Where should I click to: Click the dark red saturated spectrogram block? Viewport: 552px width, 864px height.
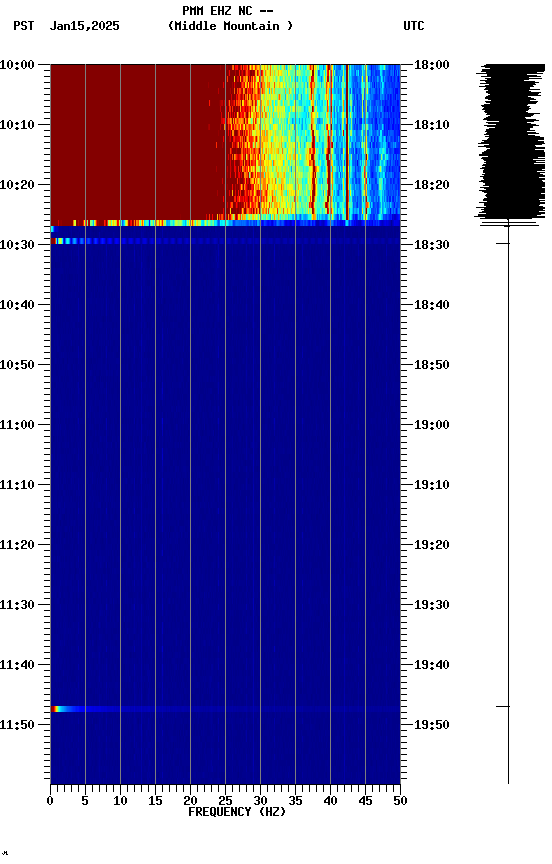[x=138, y=142]
